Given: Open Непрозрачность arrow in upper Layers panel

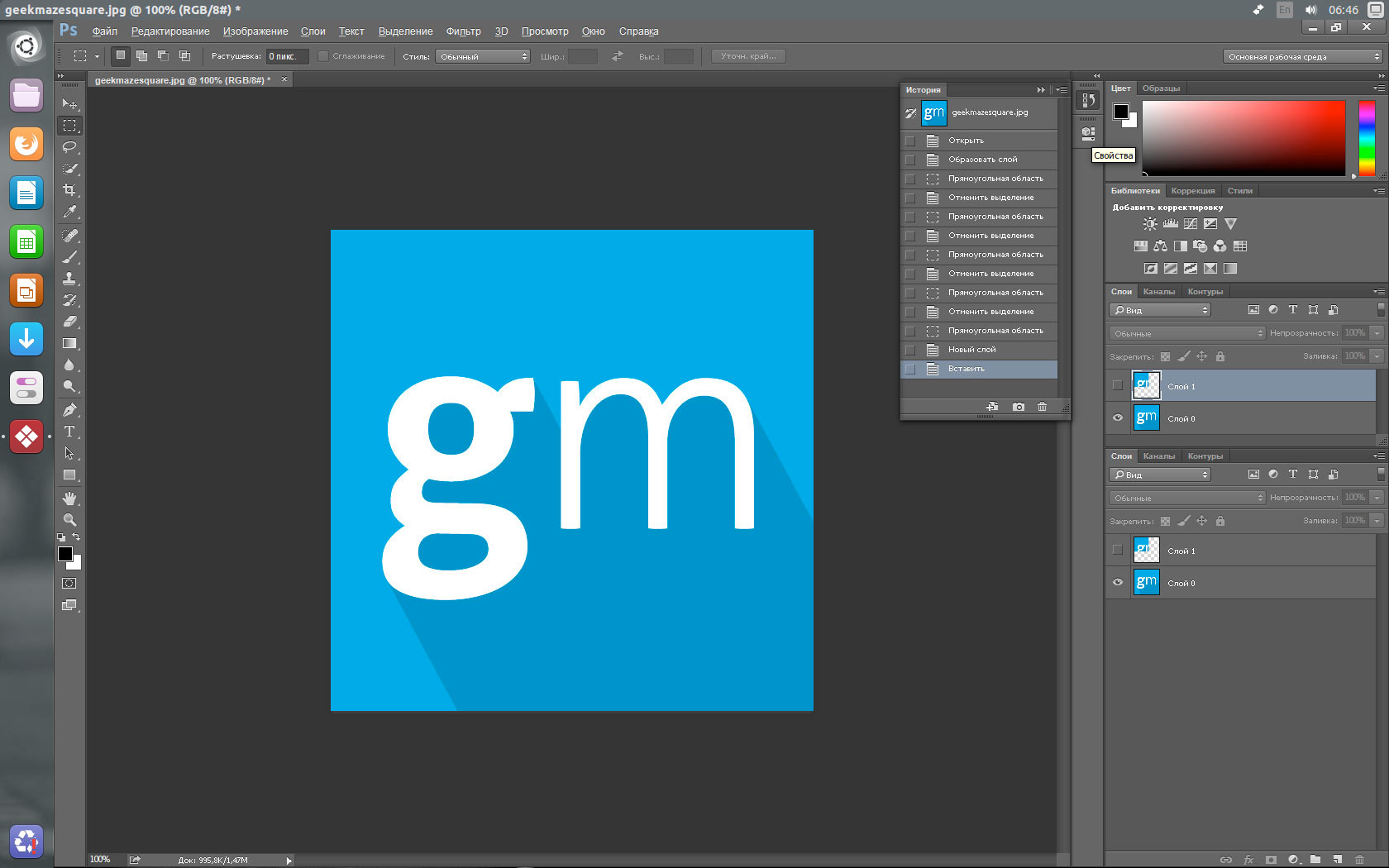Looking at the screenshot, I should 1377,333.
